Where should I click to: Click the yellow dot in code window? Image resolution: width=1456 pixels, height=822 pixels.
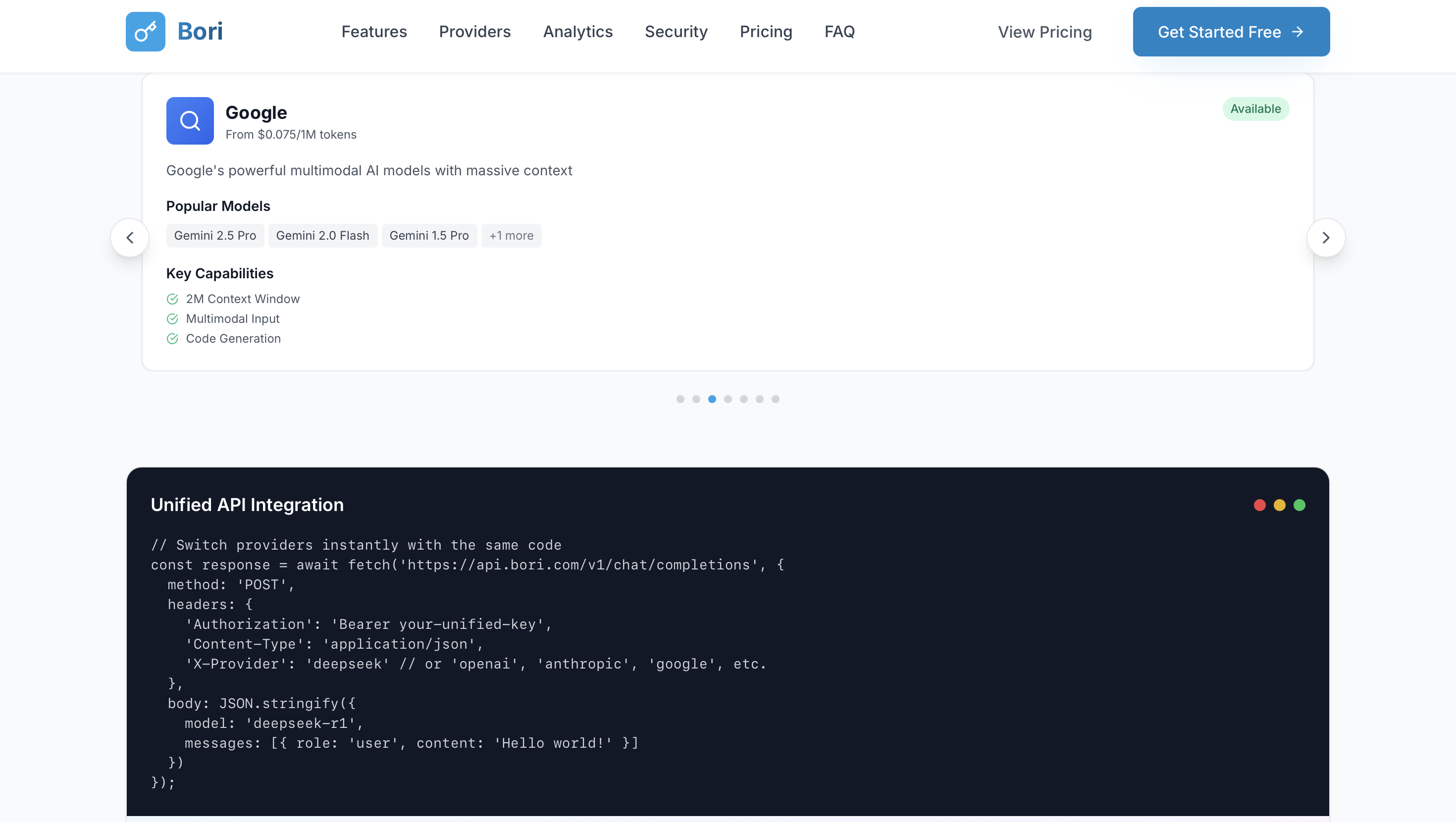point(1280,505)
